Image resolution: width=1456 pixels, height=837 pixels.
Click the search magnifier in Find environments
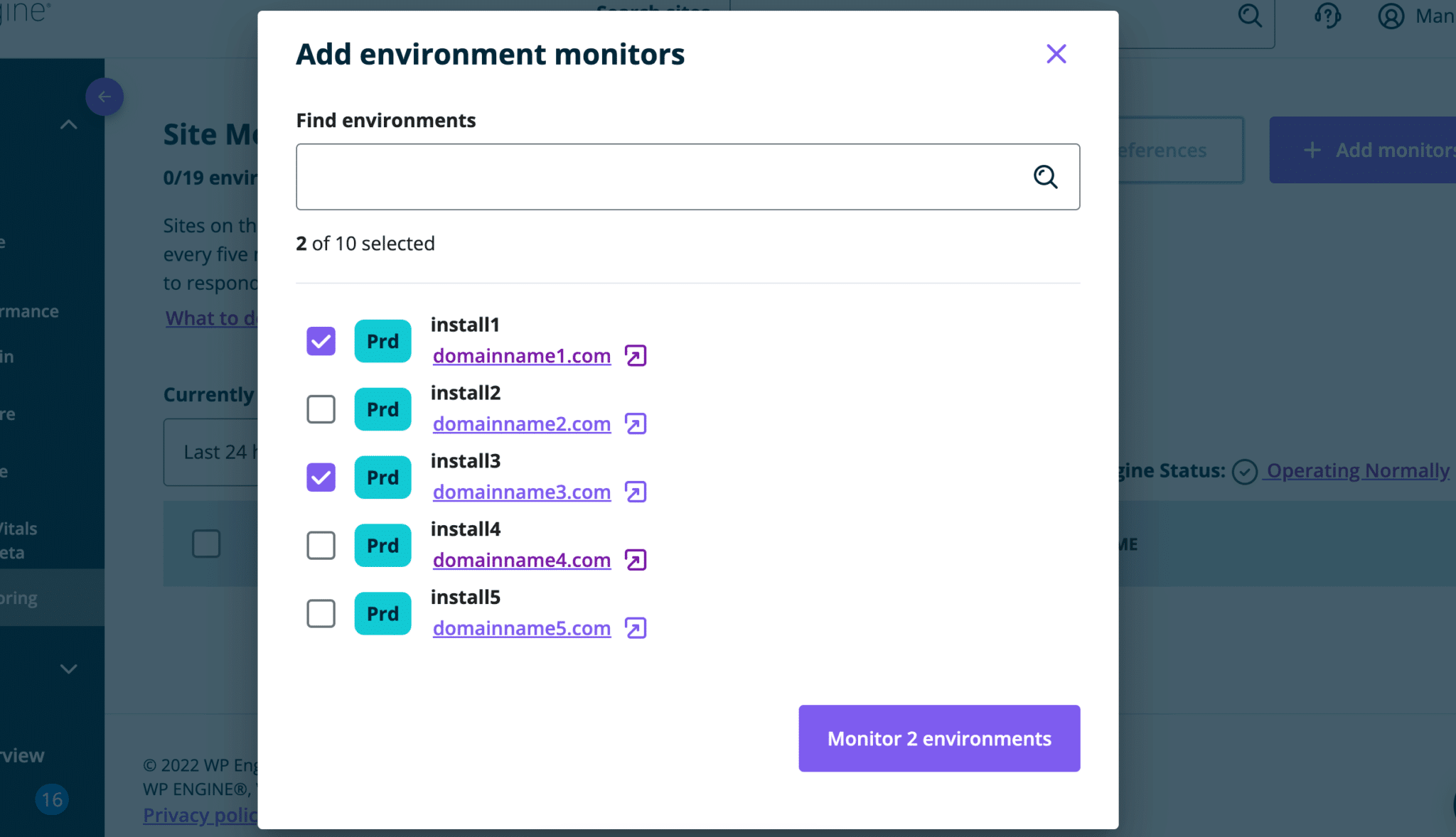pyautogui.click(x=1045, y=177)
